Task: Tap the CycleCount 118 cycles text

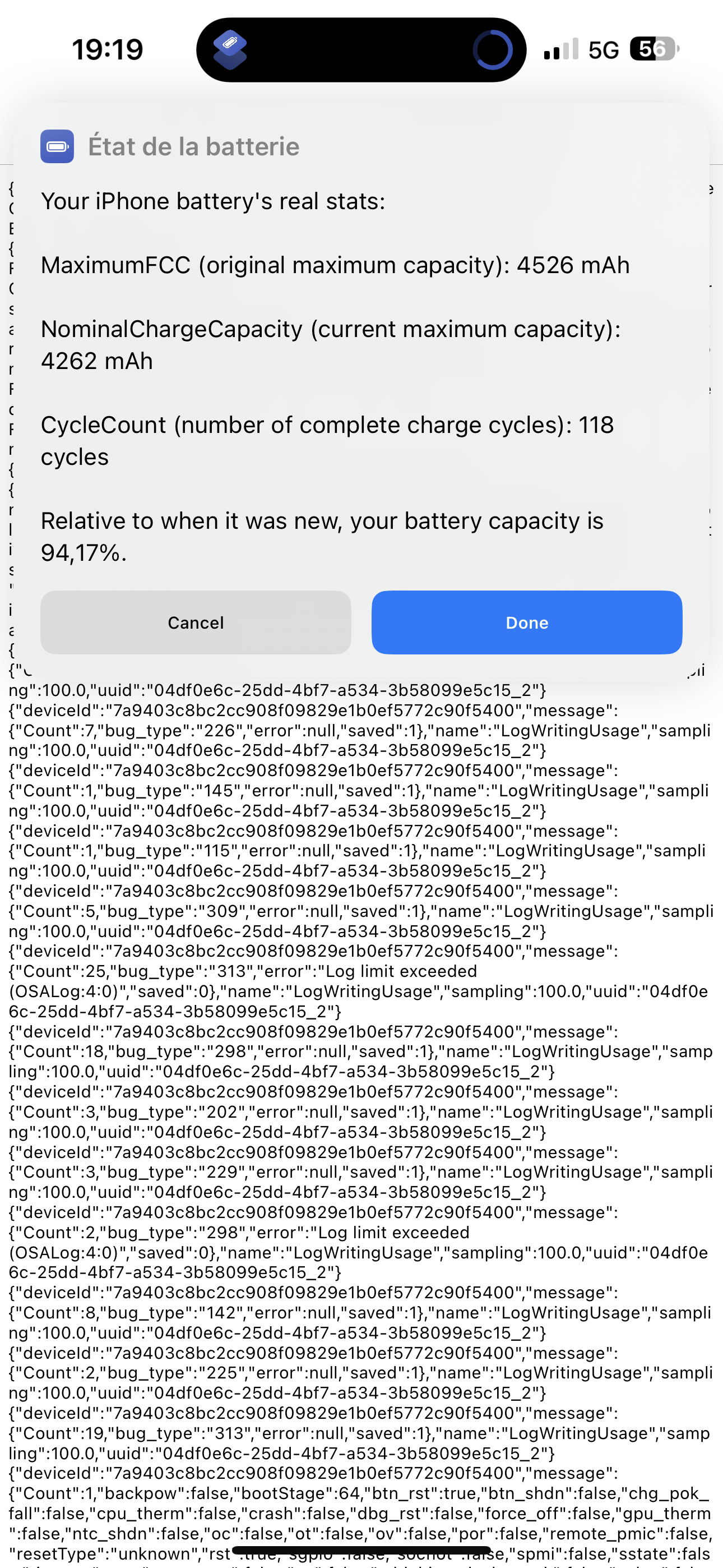Action: 327,441
